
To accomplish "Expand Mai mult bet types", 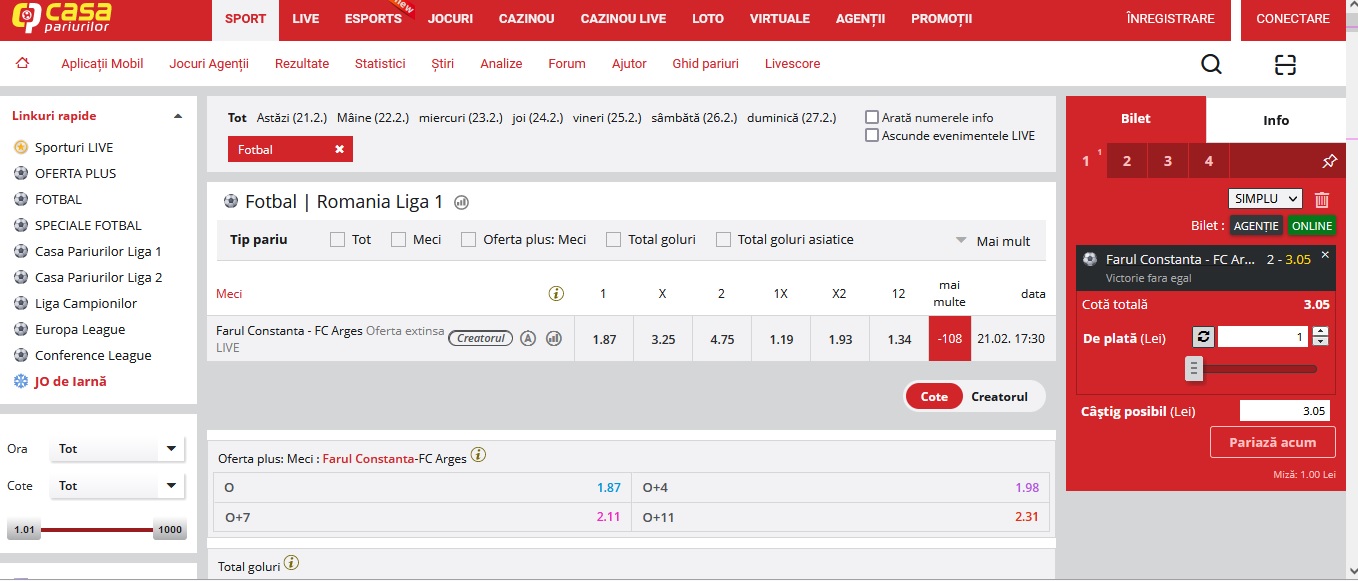I will tap(993, 241).
